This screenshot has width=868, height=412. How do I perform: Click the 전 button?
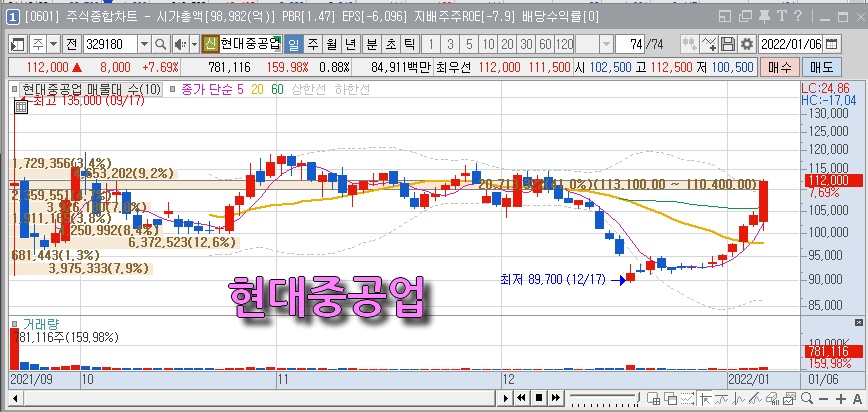pyautogui.click(x=71, y=44)
